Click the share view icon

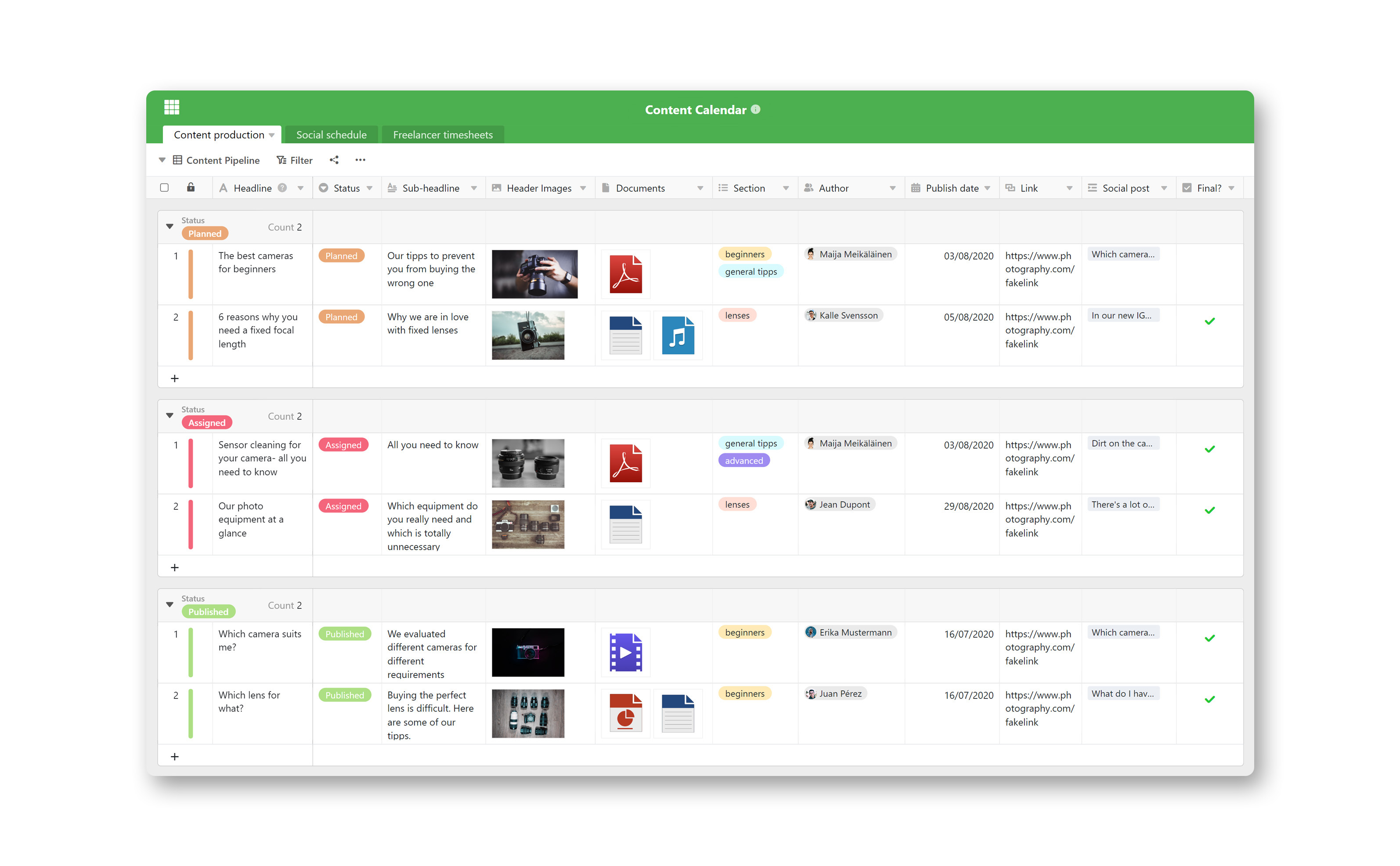coord(334,160)
